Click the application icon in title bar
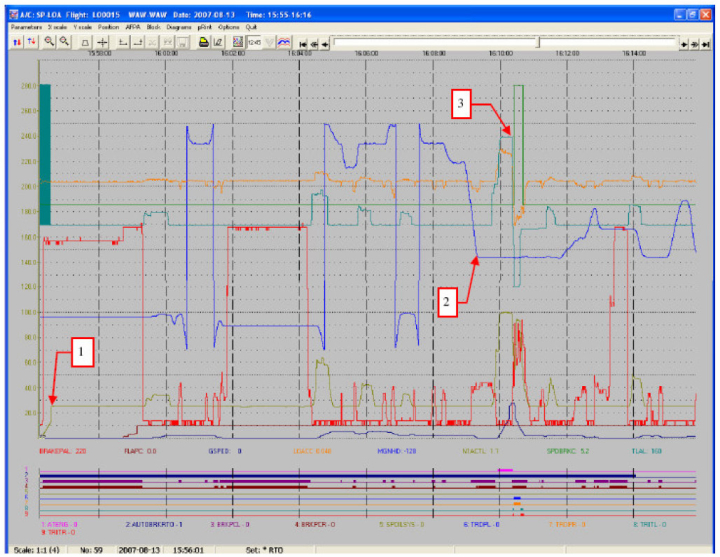The width and height of the screenshot is (720, 557). pos(14,15)
